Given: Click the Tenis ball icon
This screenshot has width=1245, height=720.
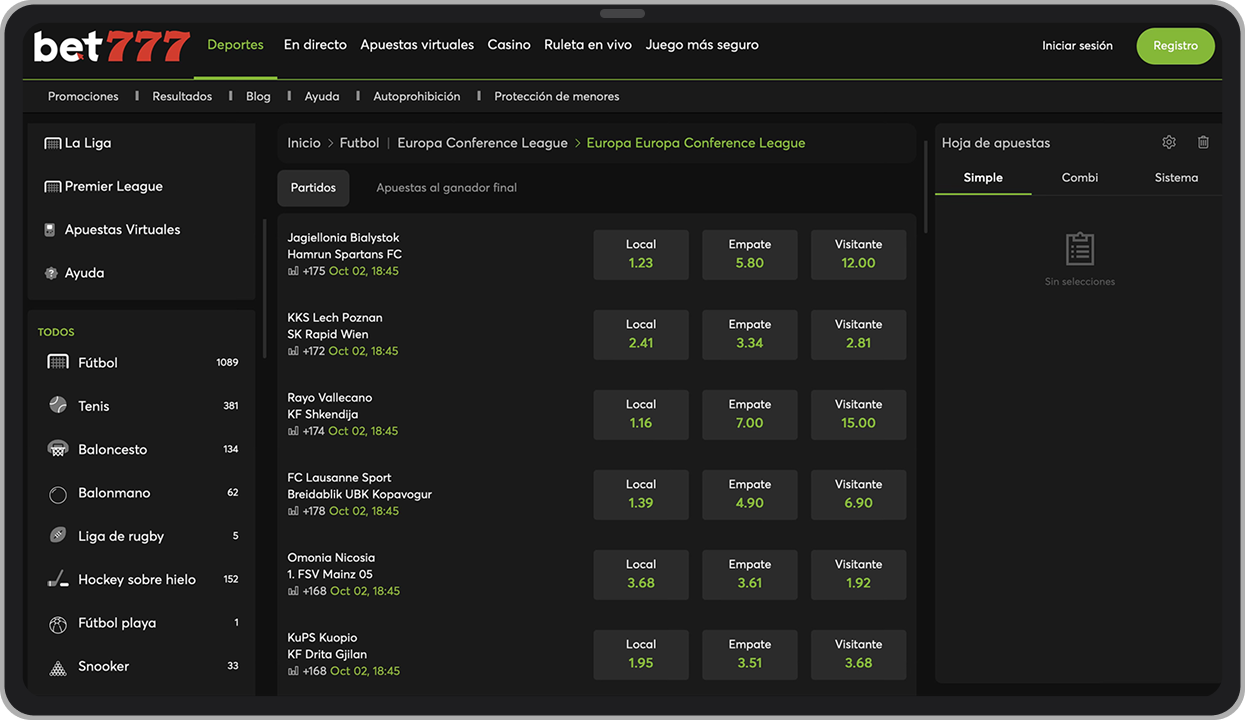Looking at the screenshot, I should click(58, 405).
